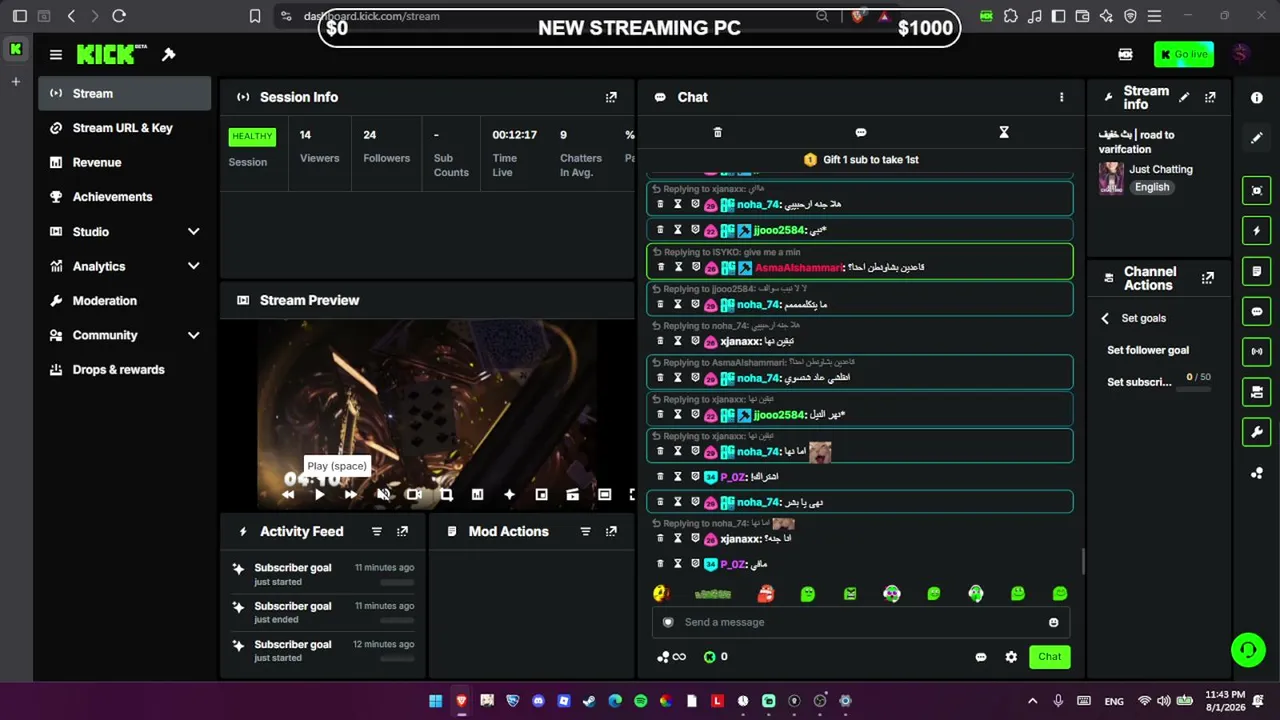Open the emoji picker in the message box
Image resolution: width=1280 pixels, height=720 pixels.
[1053, 622]
